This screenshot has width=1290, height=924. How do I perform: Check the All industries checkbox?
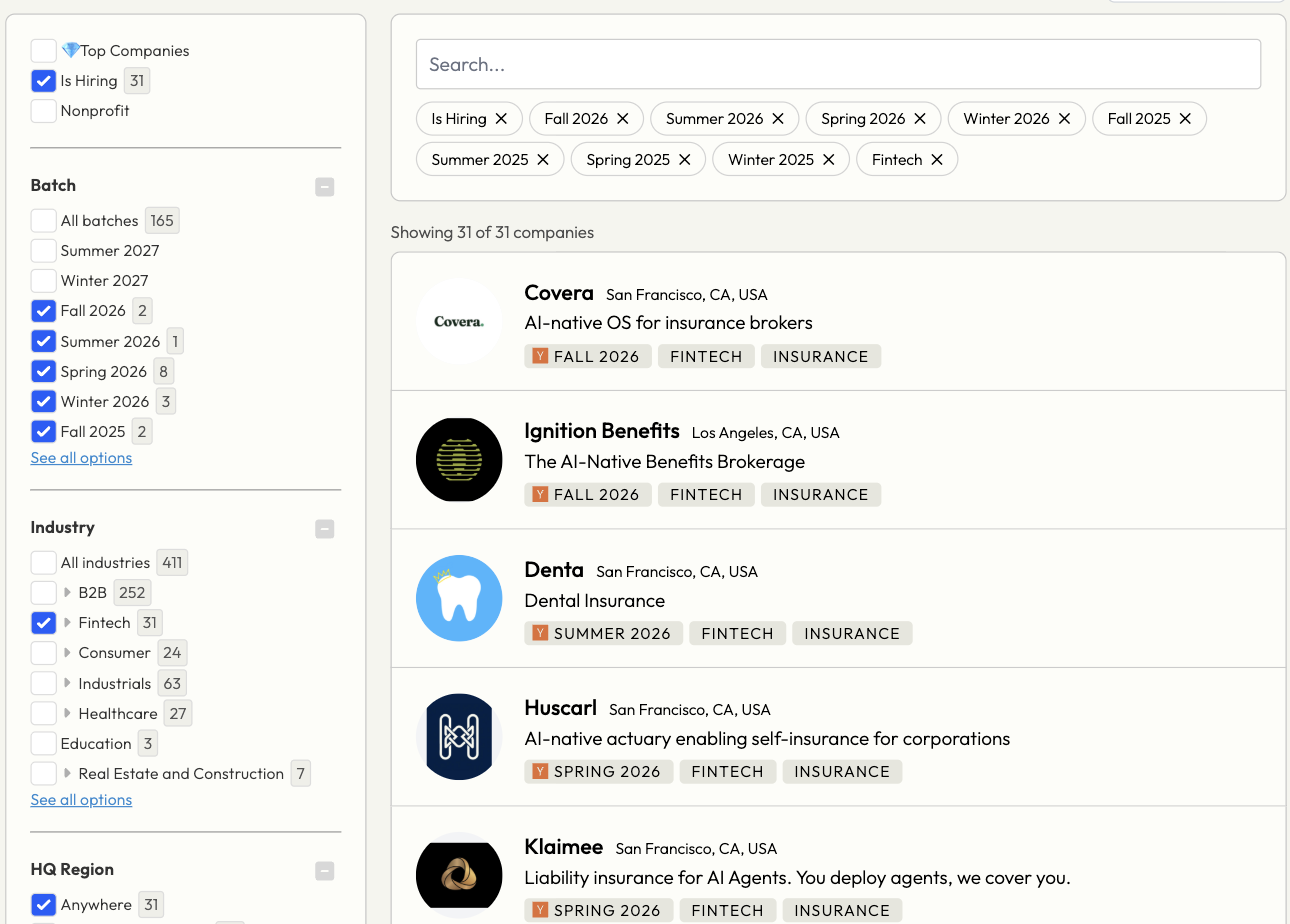(x=43, y=563)
